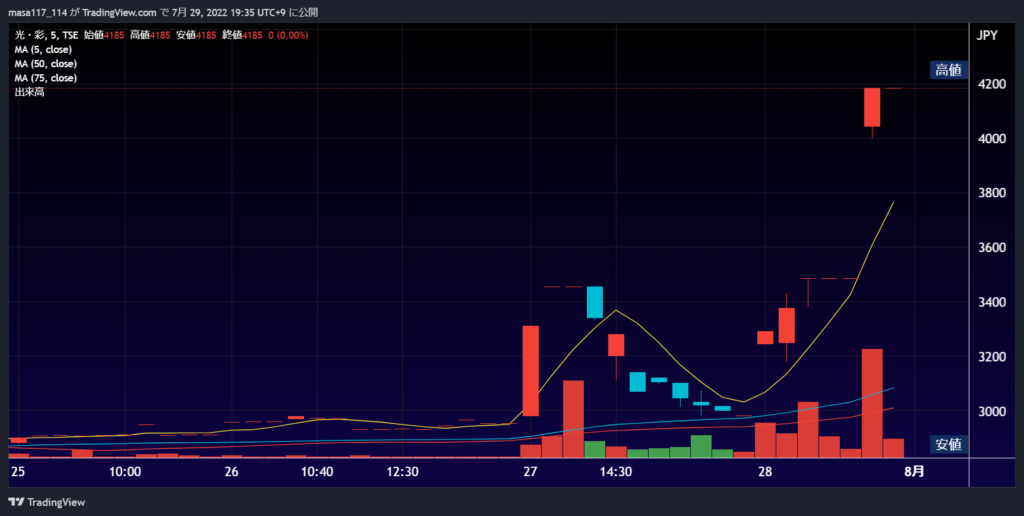1024x516 pixels.
Task: Click the 始値 4185 open value in the legend
Action: coord(104,35)
